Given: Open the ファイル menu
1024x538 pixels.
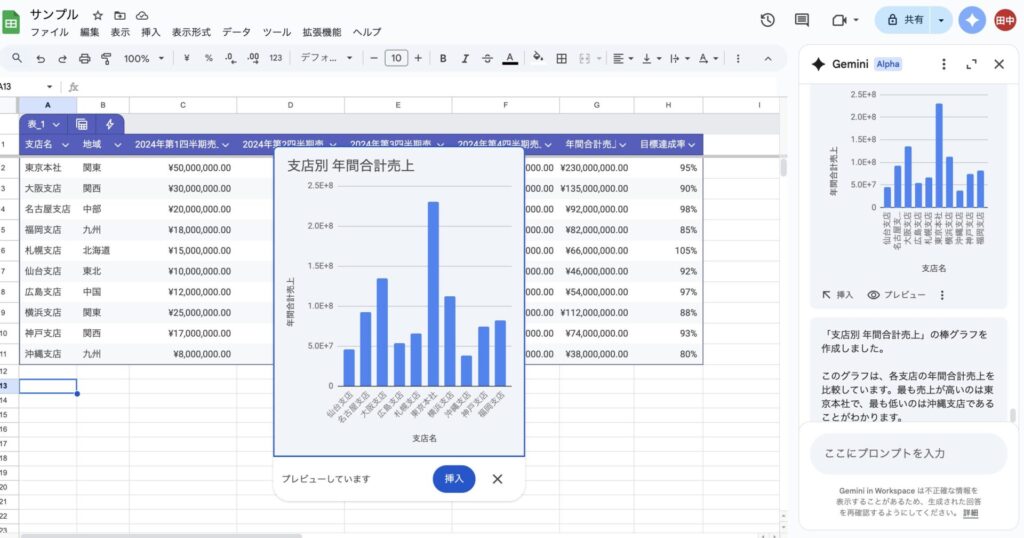Looking at the screenshot, I should [x=50, y=32].
